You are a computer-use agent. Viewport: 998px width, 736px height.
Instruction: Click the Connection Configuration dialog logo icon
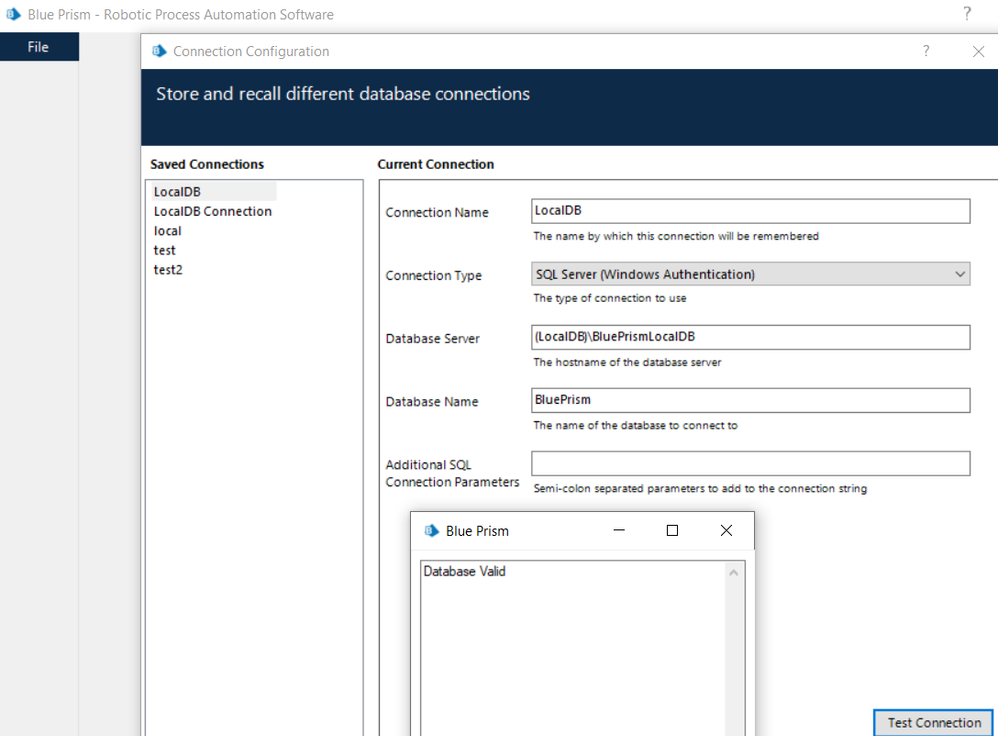[x=159, y=51]
